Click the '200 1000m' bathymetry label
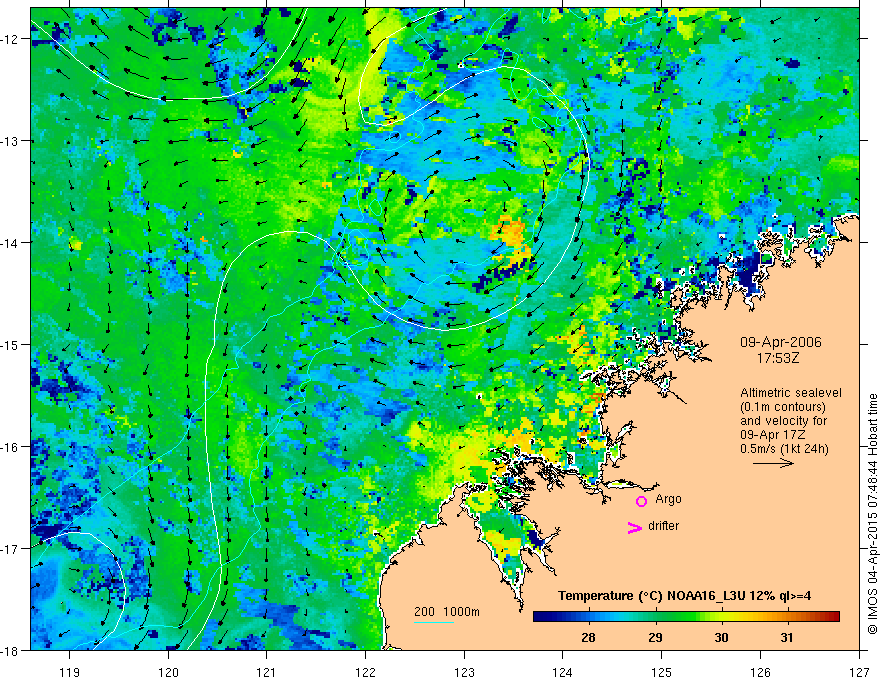 [x=447, y=612]
